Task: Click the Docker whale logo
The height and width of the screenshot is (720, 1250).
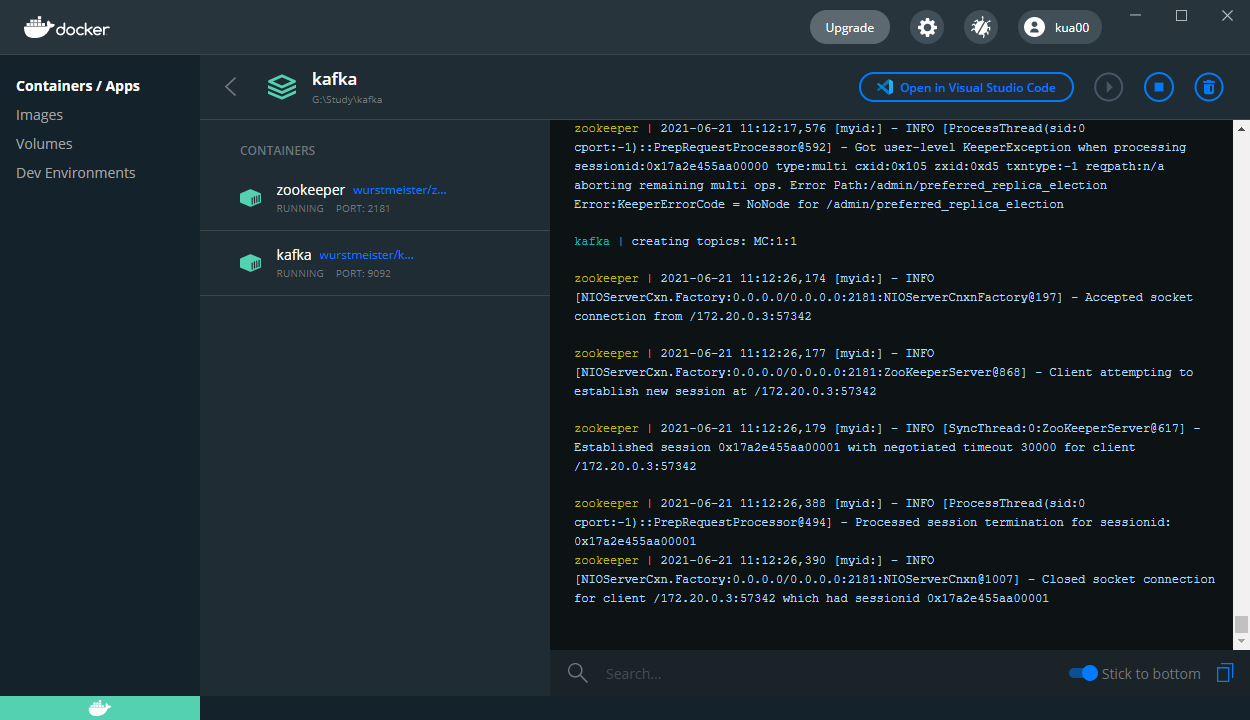Action: pyautogui.click(x=67, y=28)
